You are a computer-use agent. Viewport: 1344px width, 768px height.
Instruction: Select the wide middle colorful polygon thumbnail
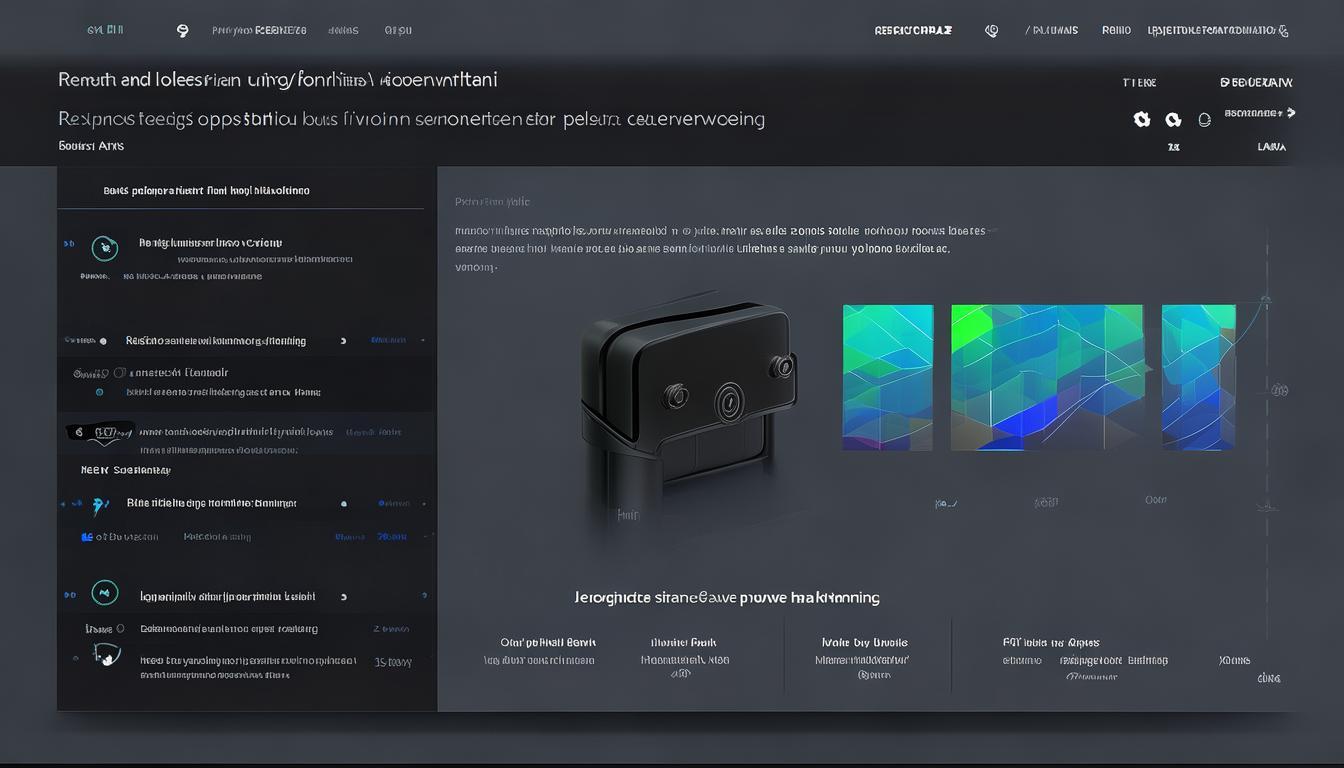(1046, 377)
